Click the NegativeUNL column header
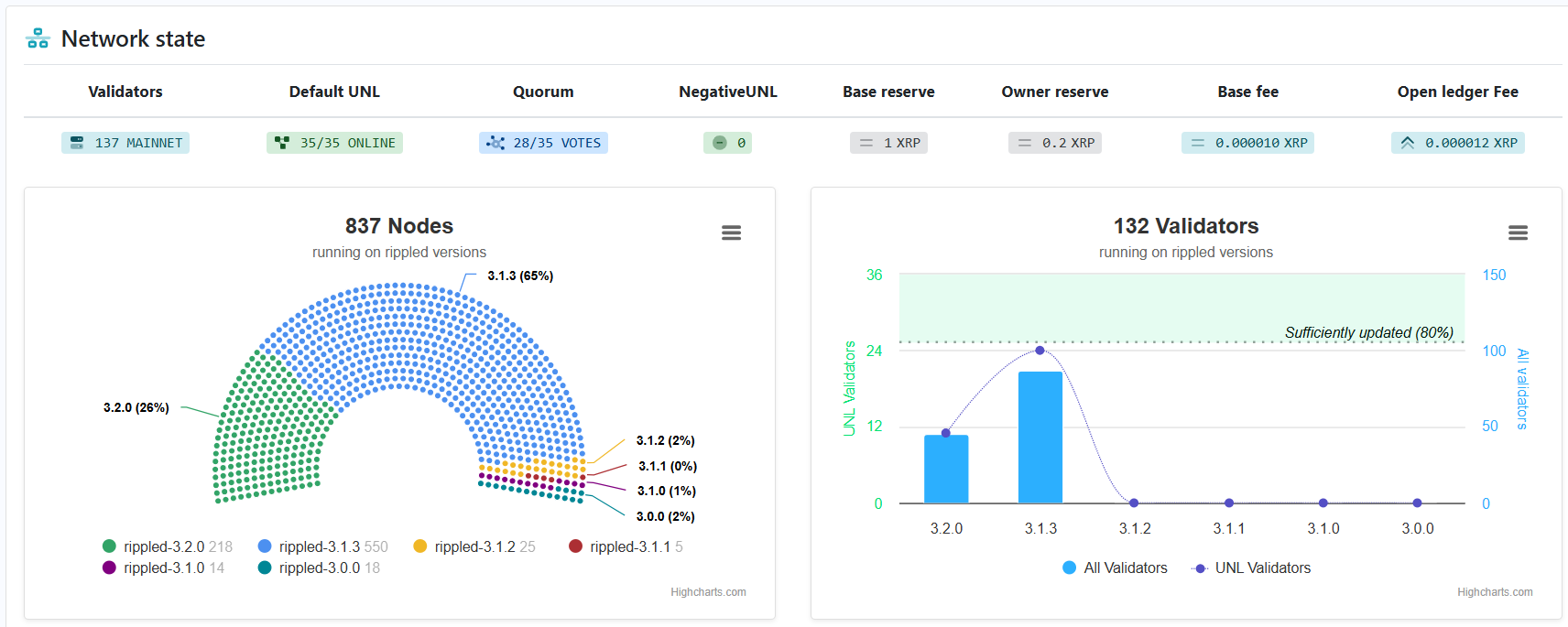Image resolution: width=1568 pixels, height=627 pixels. tap(728, 92)
